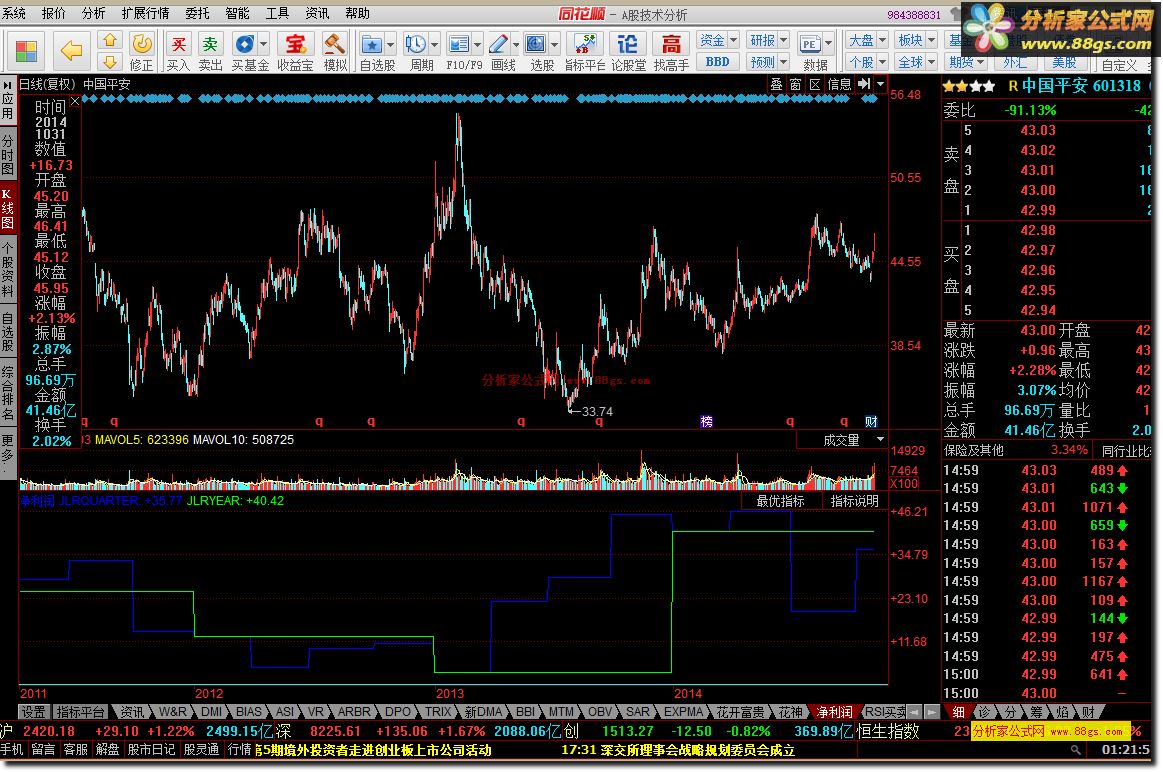Open the 买入 buy icon
This screenshot has height=772, width=1163.
[178, 44]
